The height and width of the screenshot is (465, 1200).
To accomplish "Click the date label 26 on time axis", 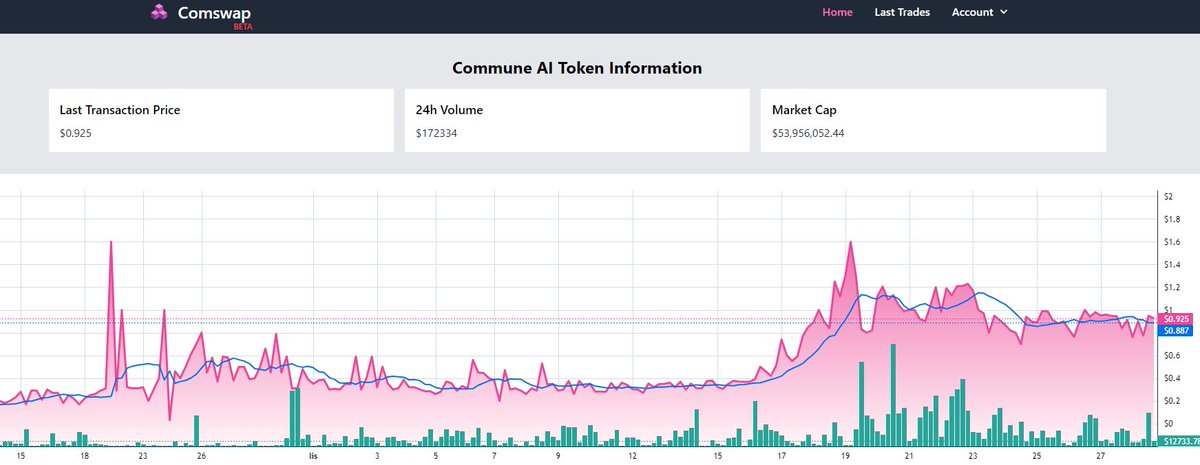I will click(201, 456).
